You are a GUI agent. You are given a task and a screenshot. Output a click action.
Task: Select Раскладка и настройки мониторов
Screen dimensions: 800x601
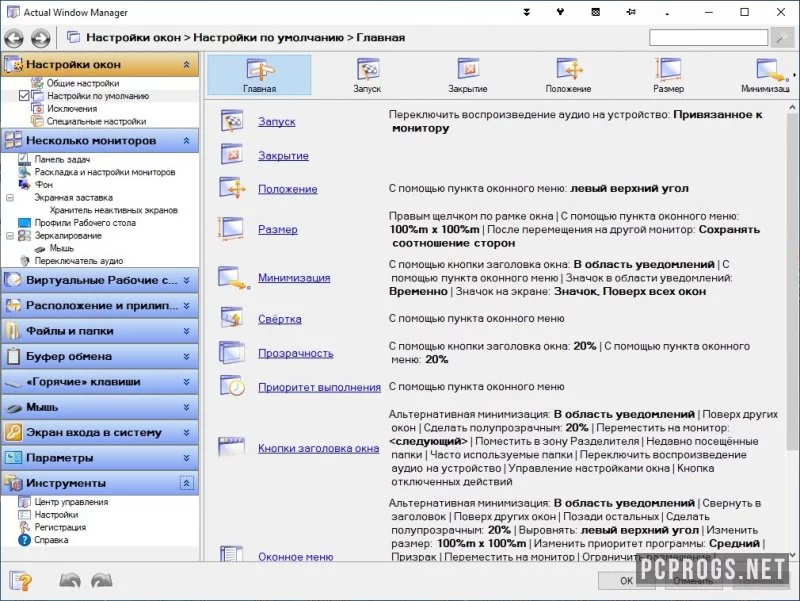click(105, 172)
